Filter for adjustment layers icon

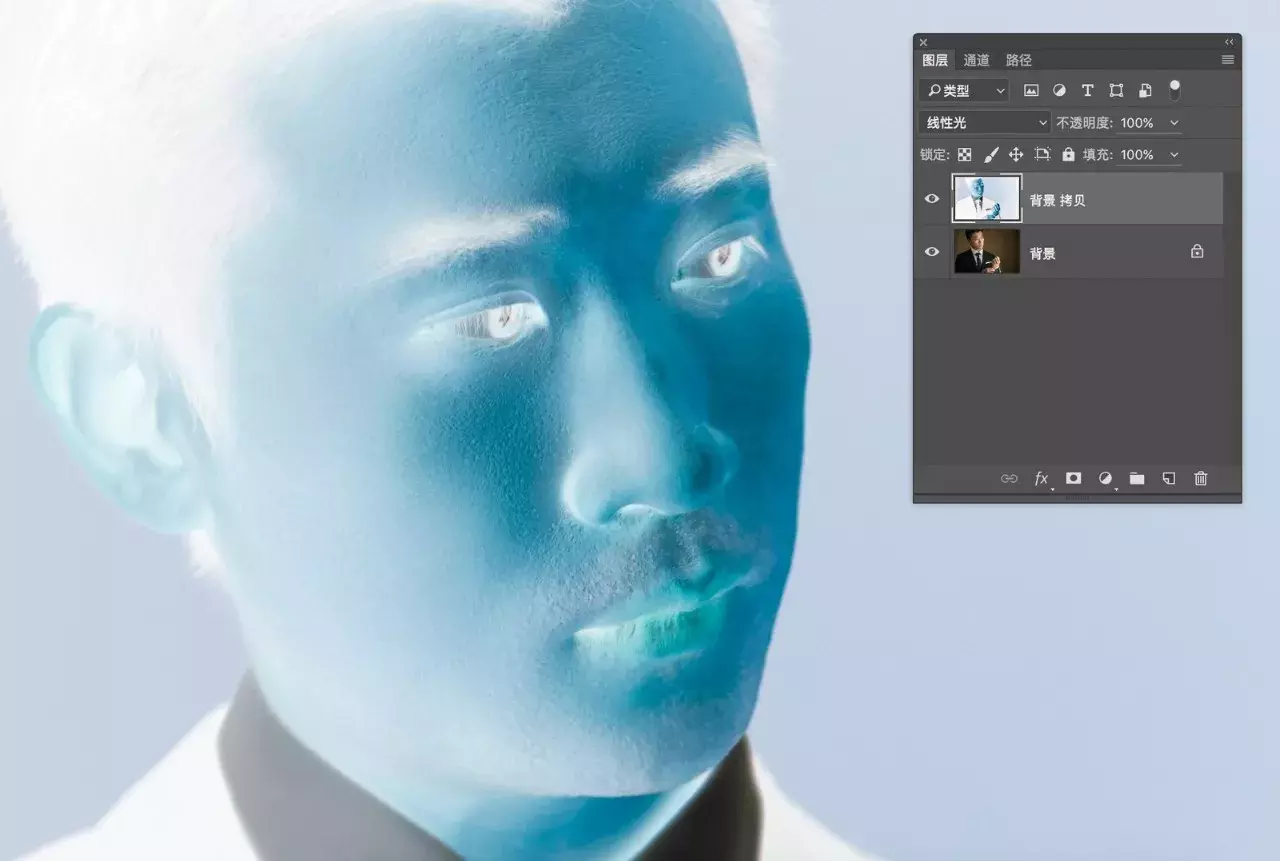1059,91
